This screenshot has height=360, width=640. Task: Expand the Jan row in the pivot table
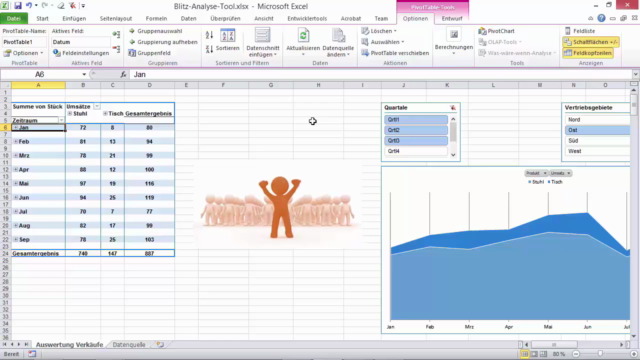[16, 127]
